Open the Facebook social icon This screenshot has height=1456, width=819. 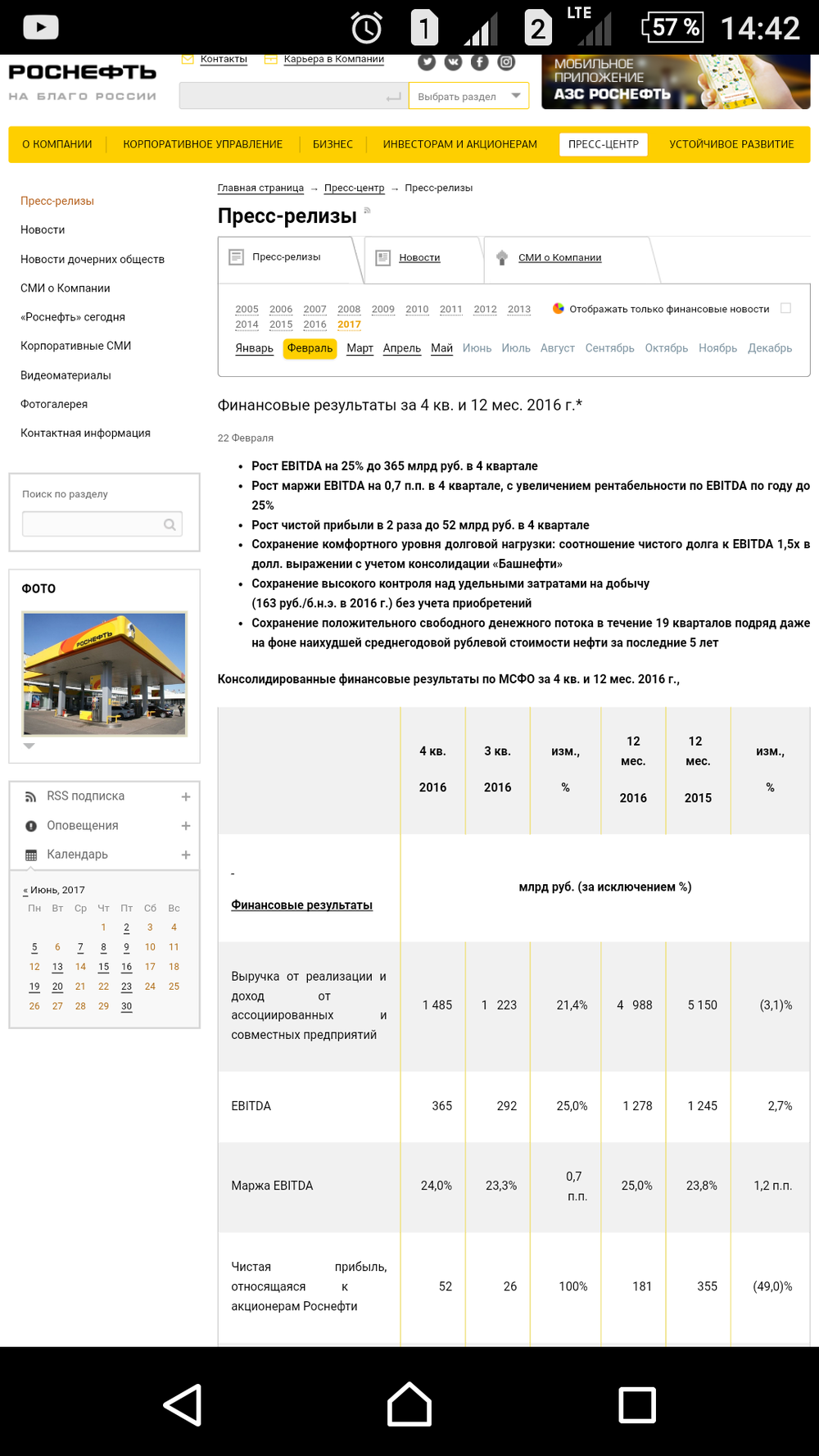coord(480,61)
